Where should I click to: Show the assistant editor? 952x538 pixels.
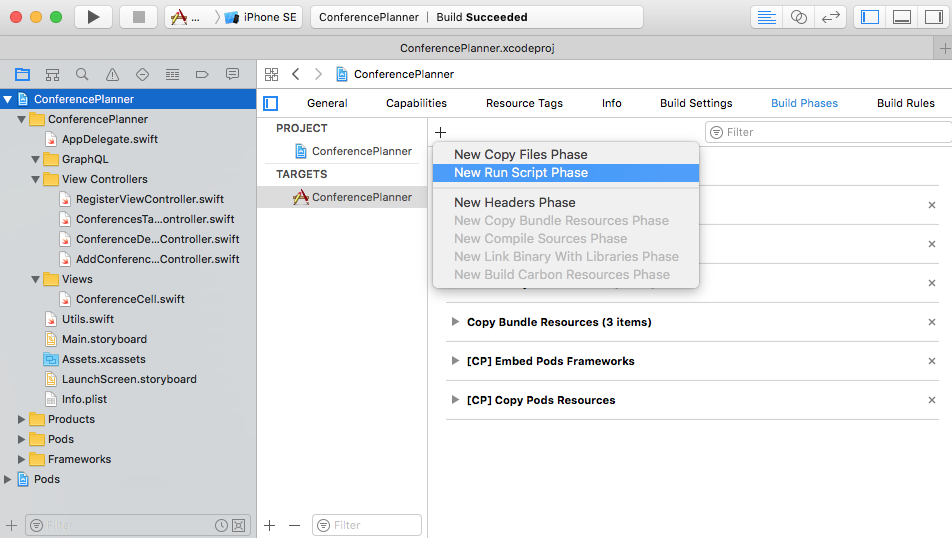[798, 17]
